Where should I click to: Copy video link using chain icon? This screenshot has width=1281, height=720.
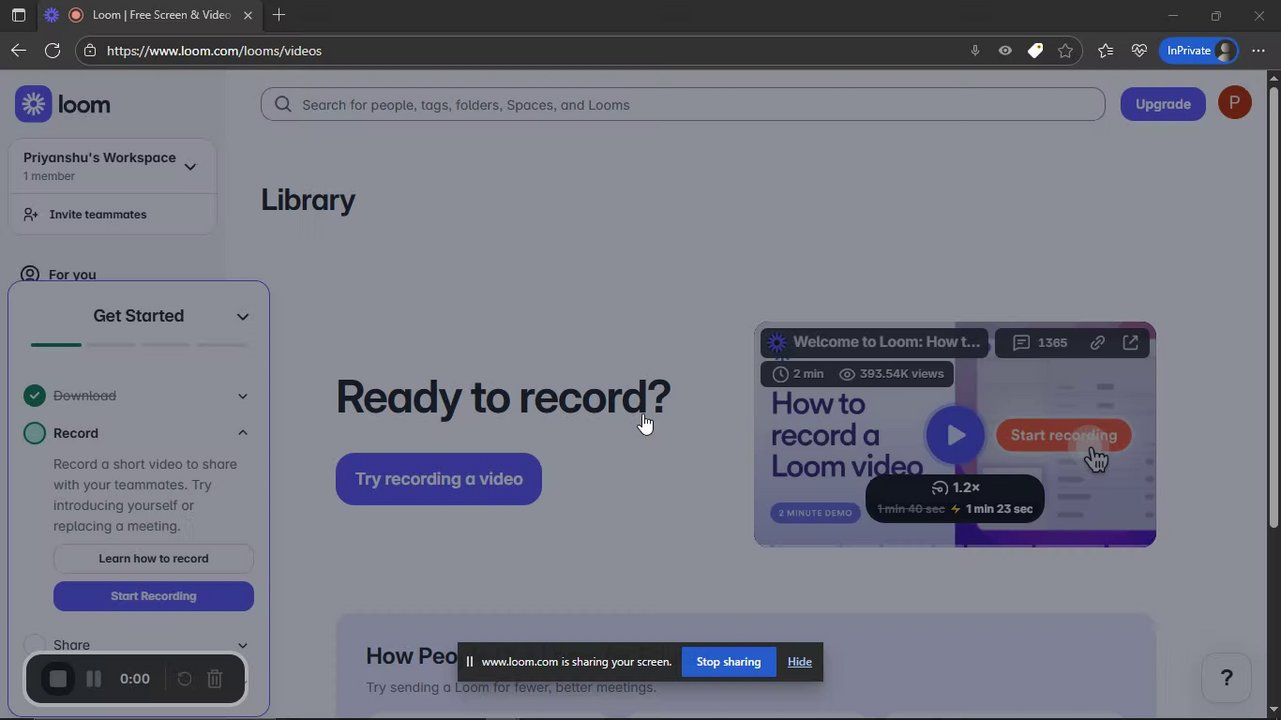(x=1097, y=342)
